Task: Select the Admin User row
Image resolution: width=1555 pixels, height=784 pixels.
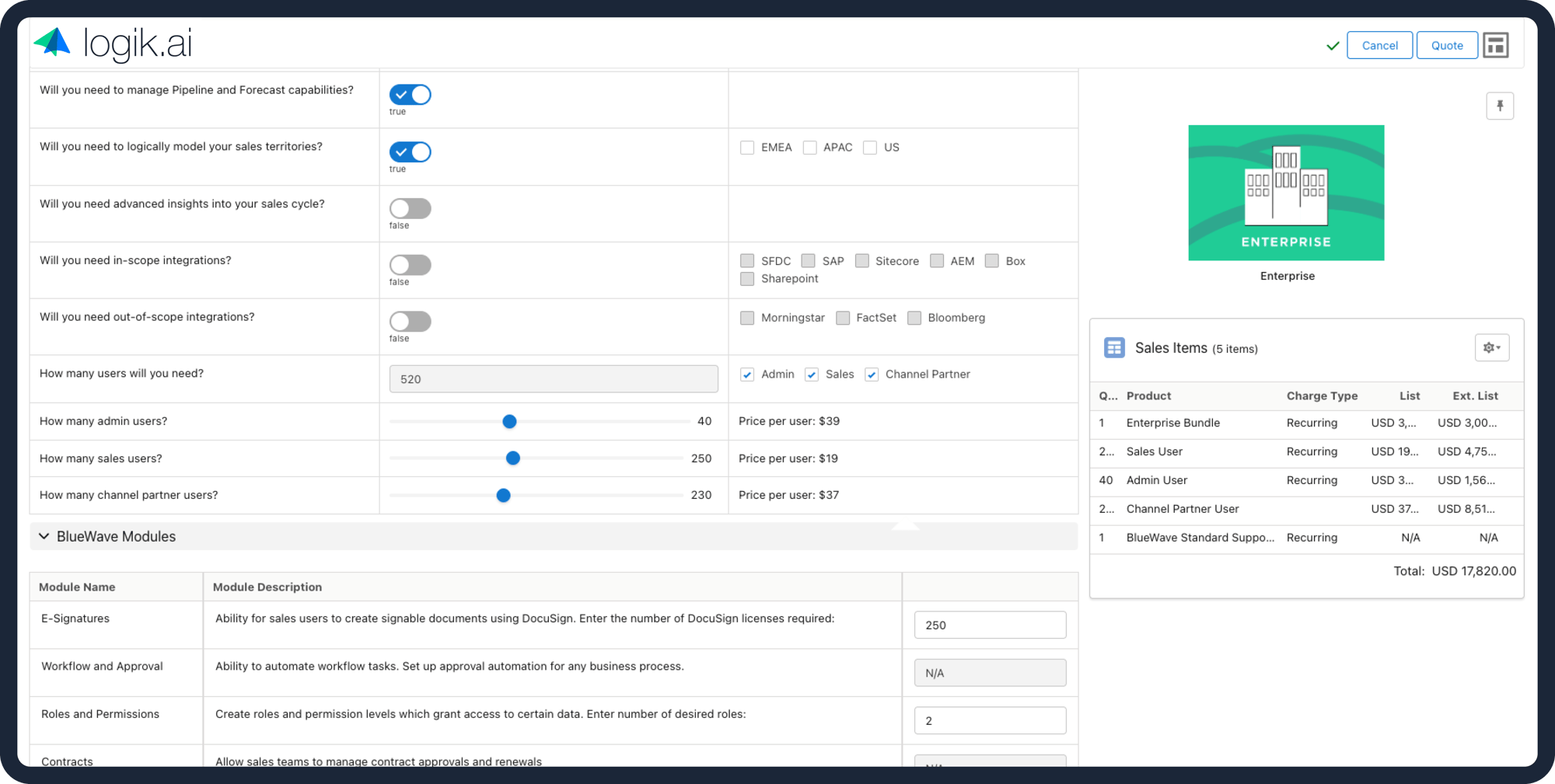Action: point(1306,481)
